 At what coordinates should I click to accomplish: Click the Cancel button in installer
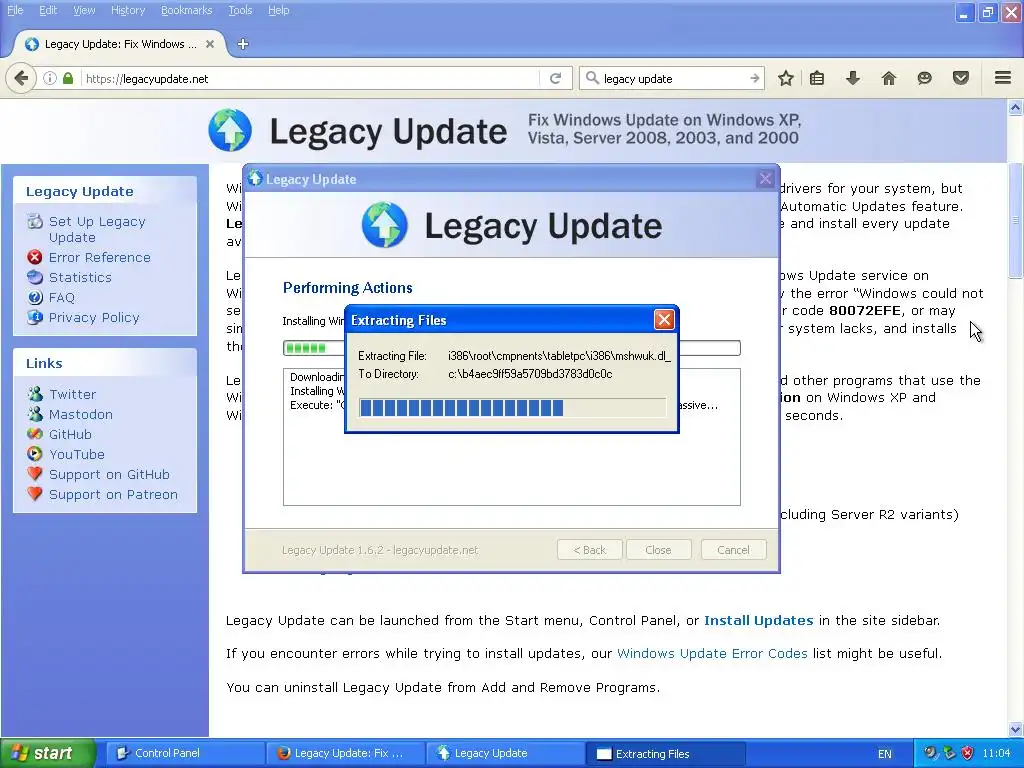pos(733,550)
